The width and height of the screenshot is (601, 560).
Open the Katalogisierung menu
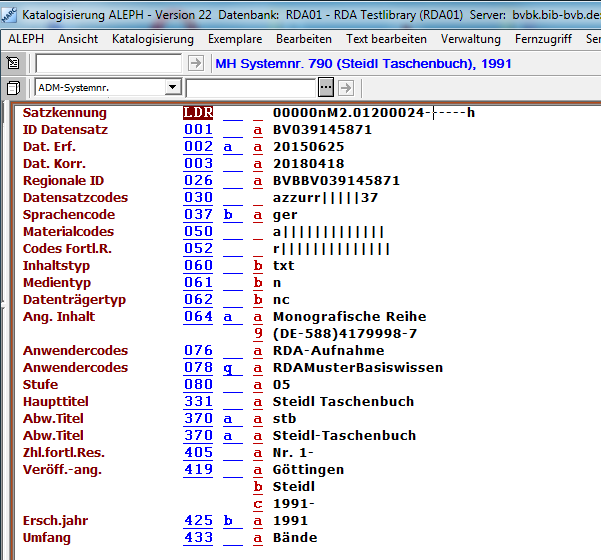152,39
